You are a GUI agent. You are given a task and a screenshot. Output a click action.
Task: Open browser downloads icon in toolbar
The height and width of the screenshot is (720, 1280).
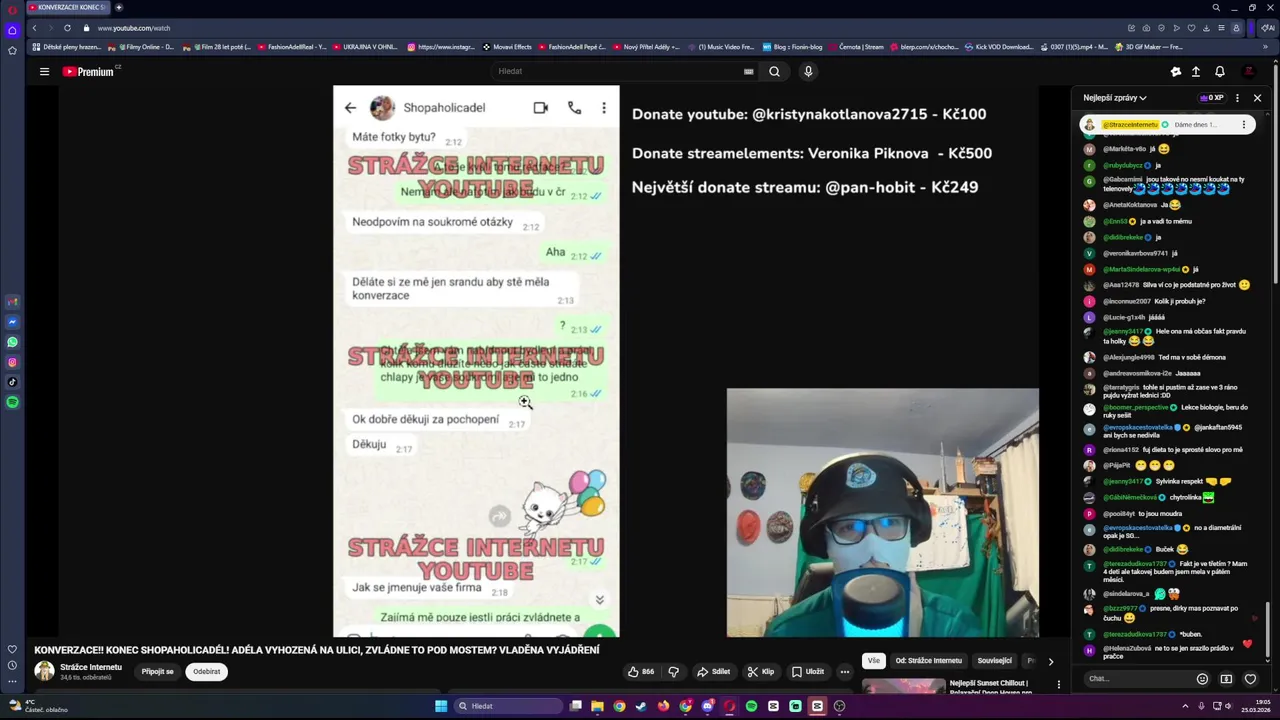[1206, 28]
